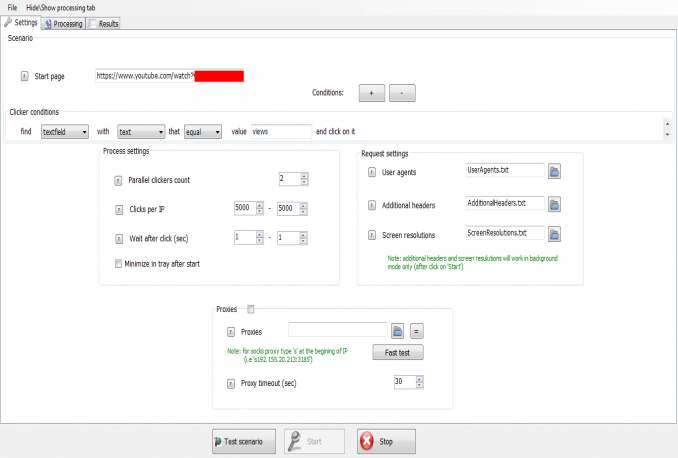678x458 pixels.
Task: Open the File menu
Action: [x=12, y=7]
